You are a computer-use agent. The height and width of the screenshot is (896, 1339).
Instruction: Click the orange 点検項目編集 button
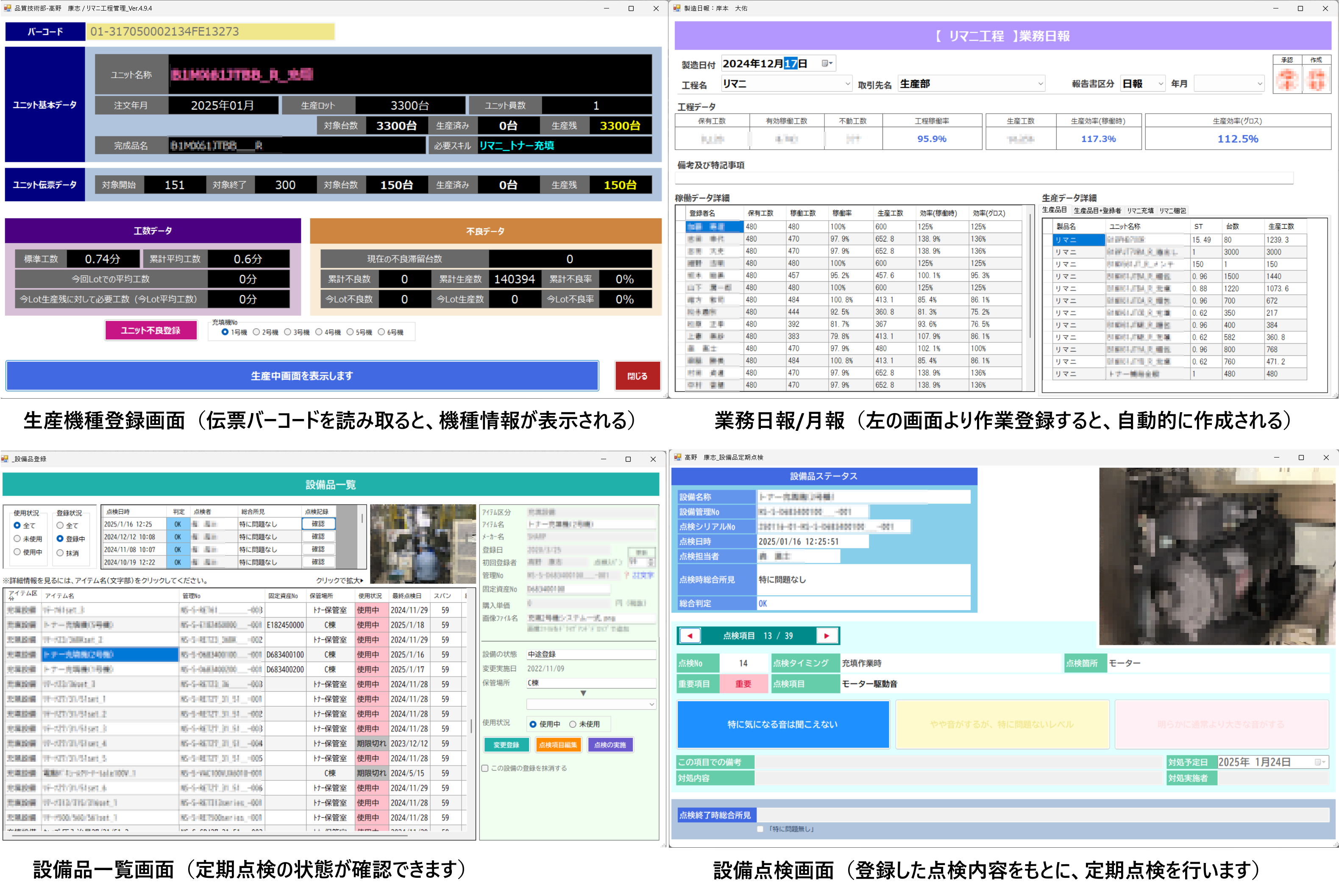pyautogui.click(x=558, y=745)
